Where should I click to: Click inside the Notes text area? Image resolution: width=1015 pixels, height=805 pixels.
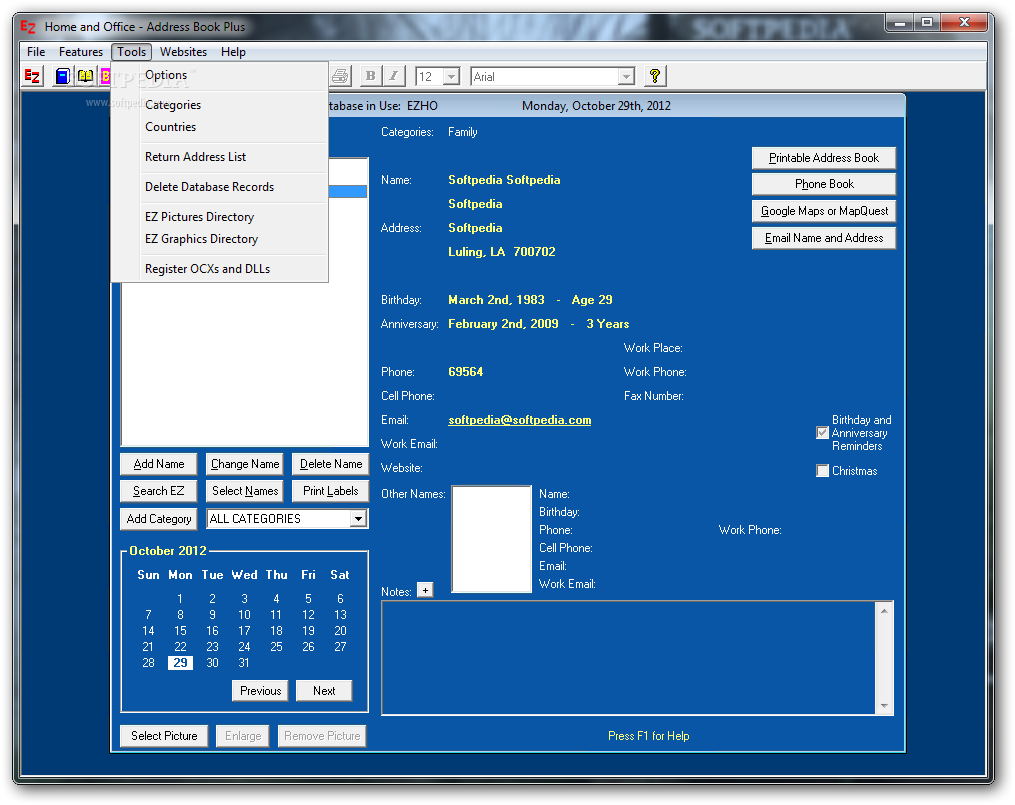pyautogui.click(x=629, y=658)
